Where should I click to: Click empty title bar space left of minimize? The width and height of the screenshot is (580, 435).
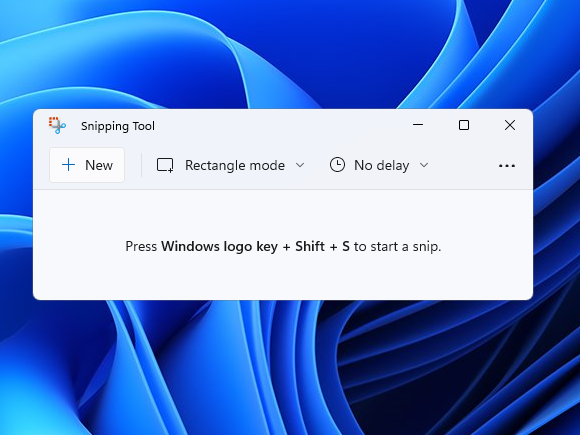(281, 125)
